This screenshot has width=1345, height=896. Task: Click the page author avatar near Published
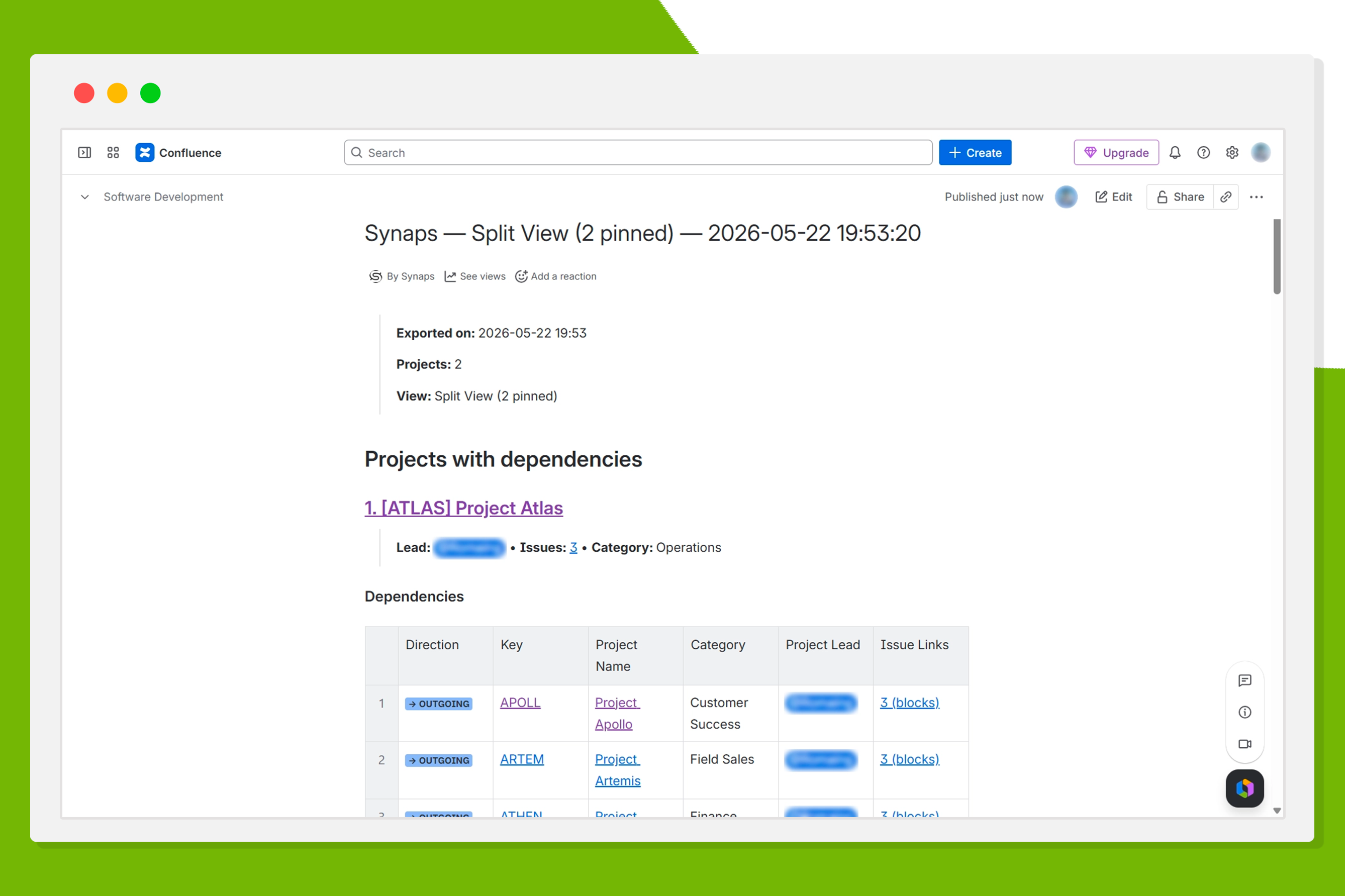(x=1066, y=197)
